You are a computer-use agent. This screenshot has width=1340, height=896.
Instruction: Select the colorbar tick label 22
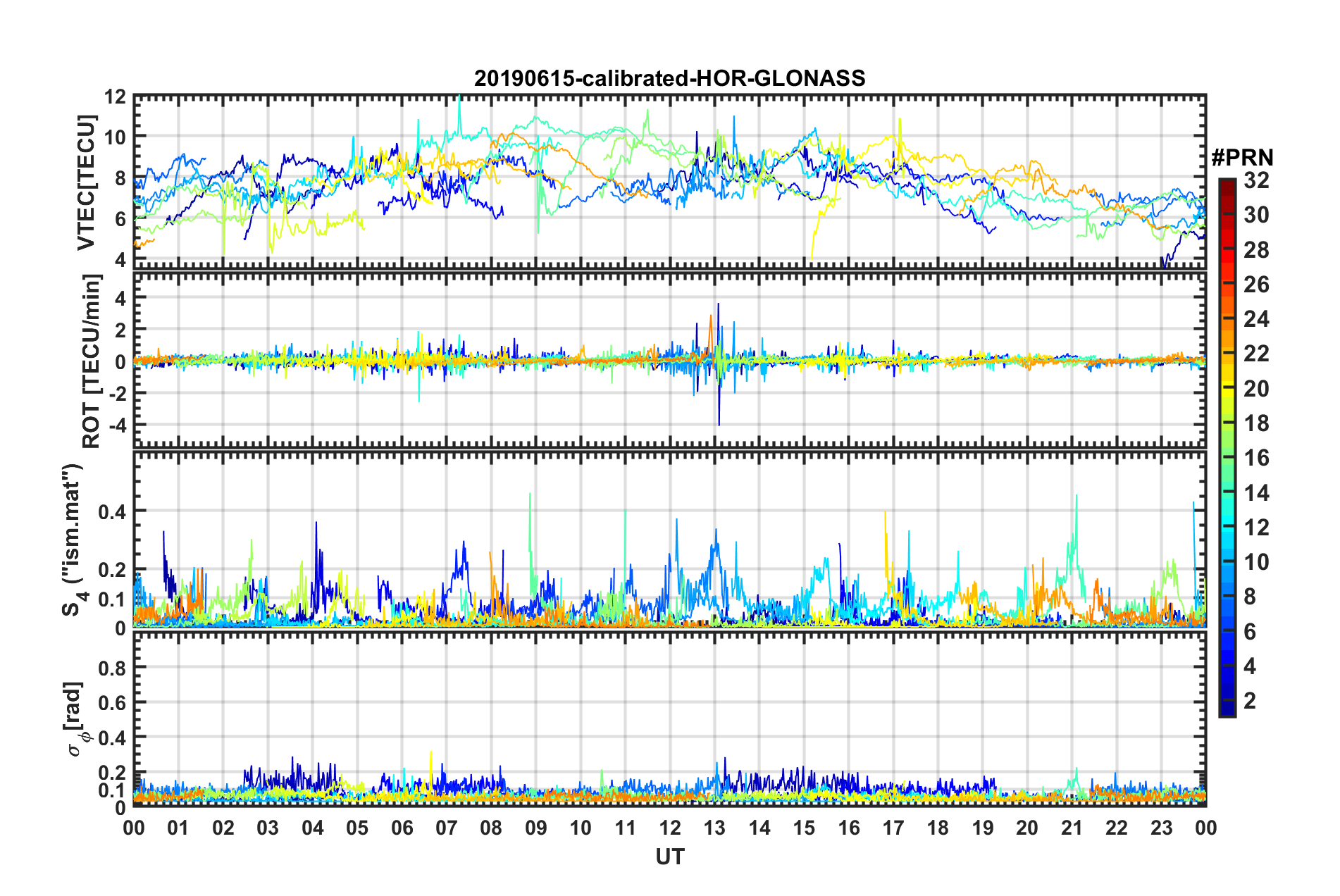pos(1256,354)
